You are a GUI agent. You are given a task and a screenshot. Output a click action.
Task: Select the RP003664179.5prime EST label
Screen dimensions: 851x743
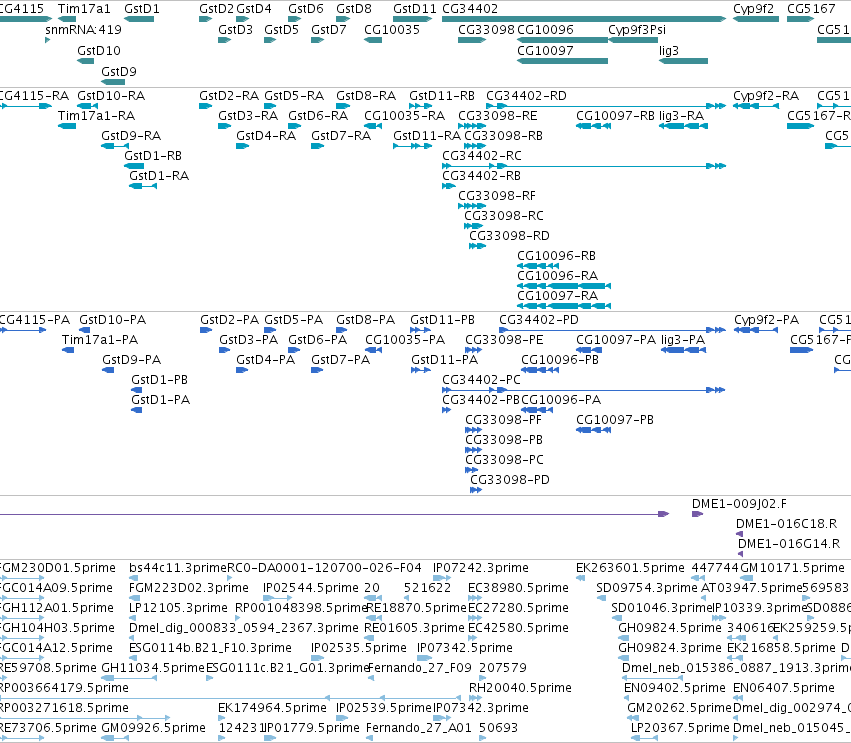point(64,688)
